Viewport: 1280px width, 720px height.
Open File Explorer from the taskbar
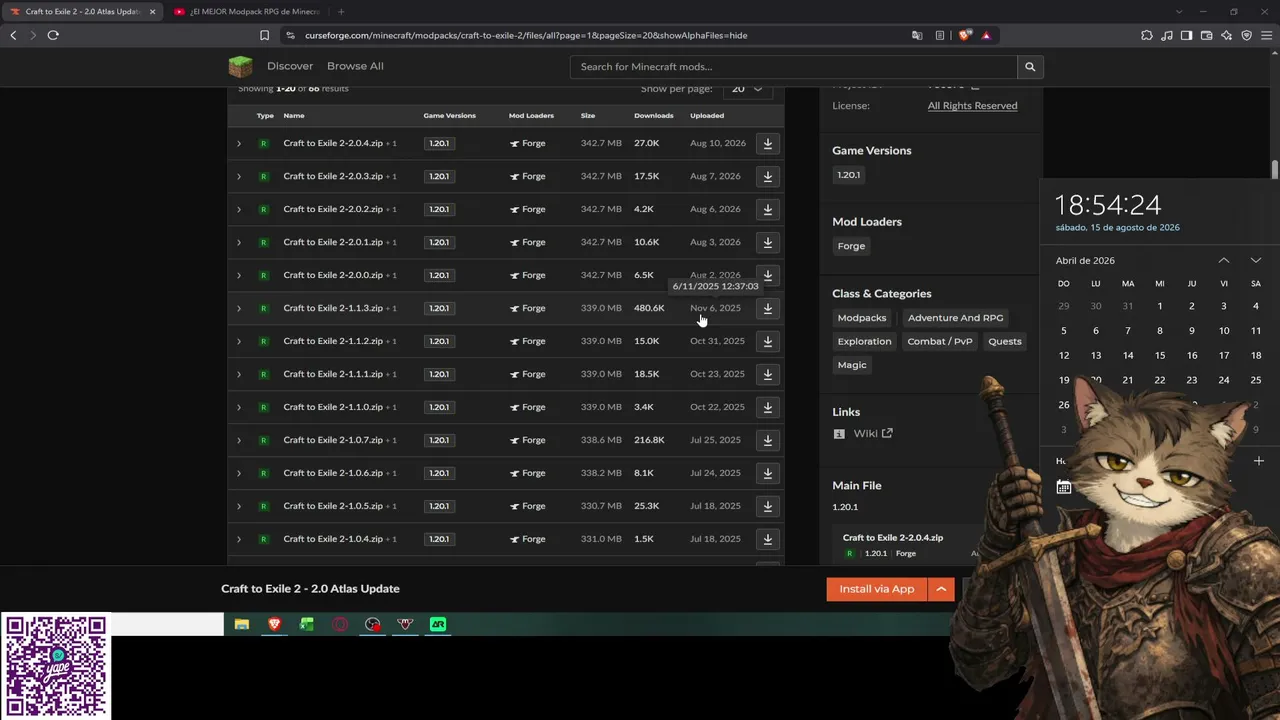242,624
